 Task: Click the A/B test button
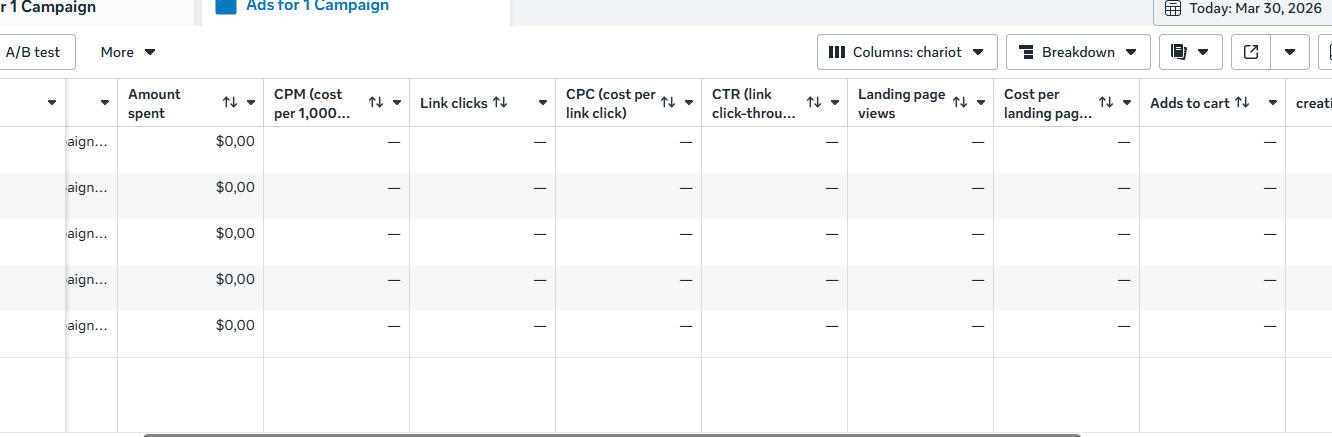[33, 52]
